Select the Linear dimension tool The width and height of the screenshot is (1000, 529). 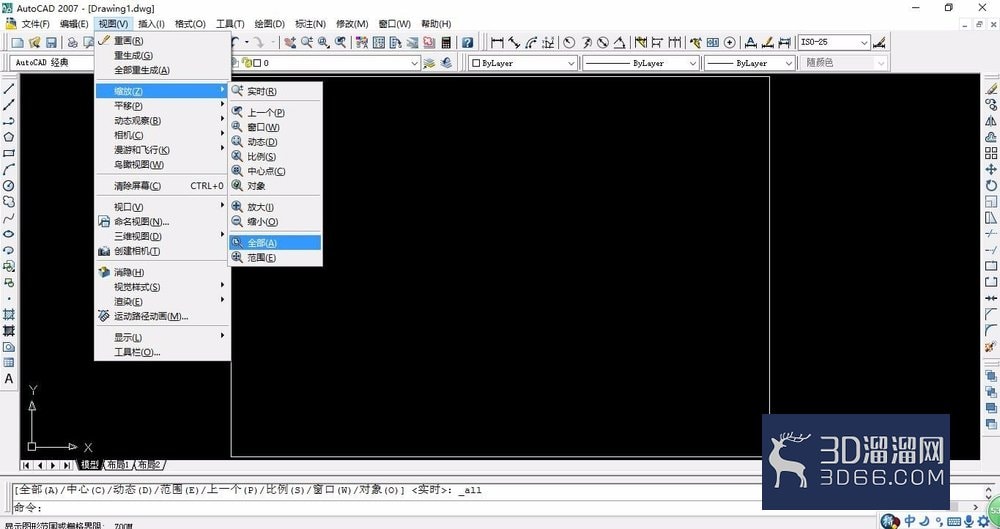(x=497, y=43)
